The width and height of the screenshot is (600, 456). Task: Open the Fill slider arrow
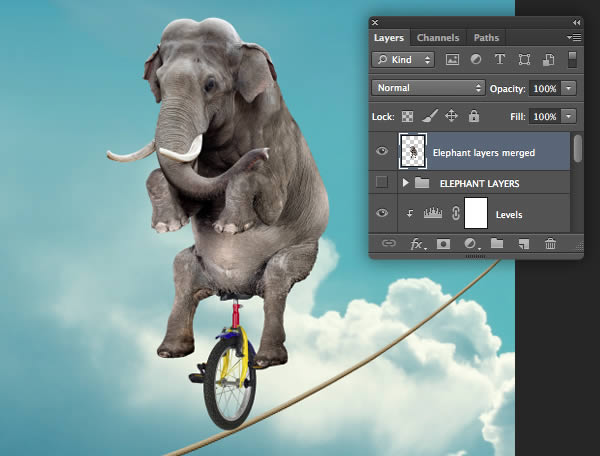pos(569,116)
